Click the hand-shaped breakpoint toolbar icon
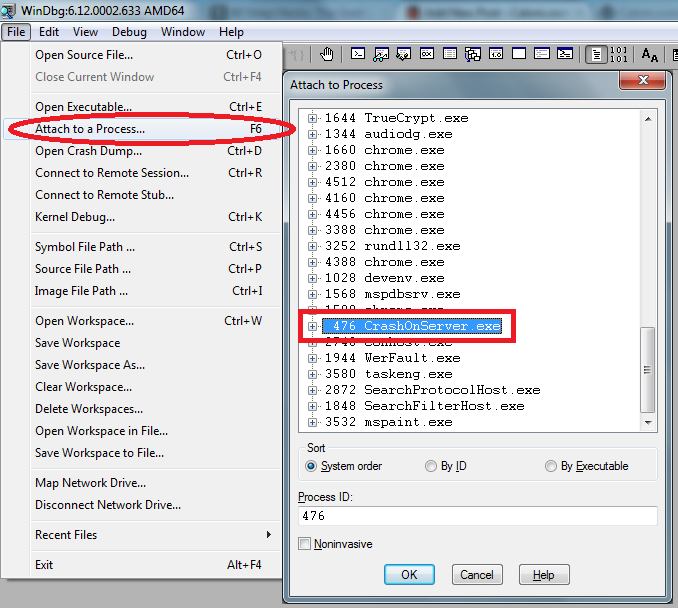This screenshot has width=678, height=608. [x=327, y=54]
